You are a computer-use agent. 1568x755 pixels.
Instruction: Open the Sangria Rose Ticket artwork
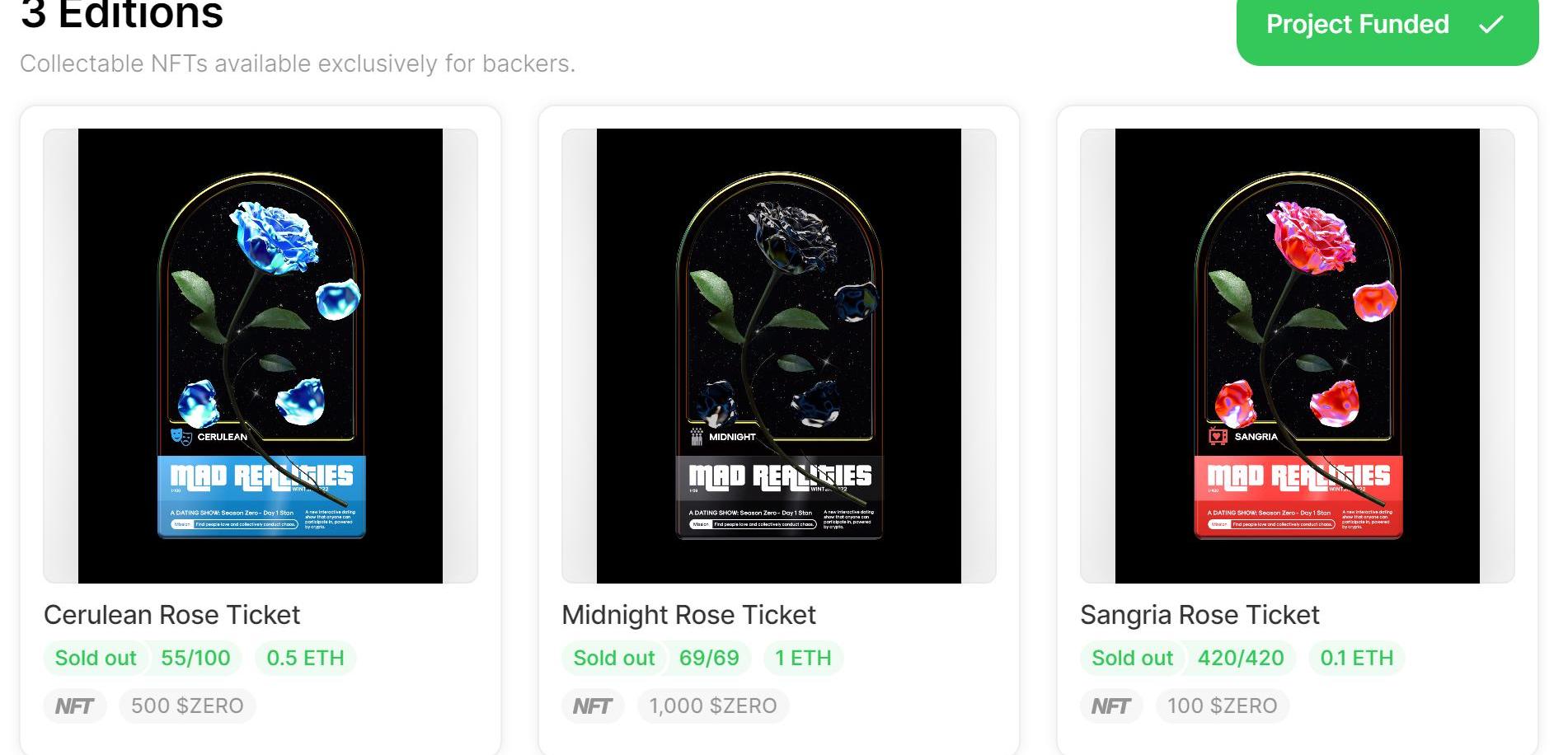[1298, 355]
